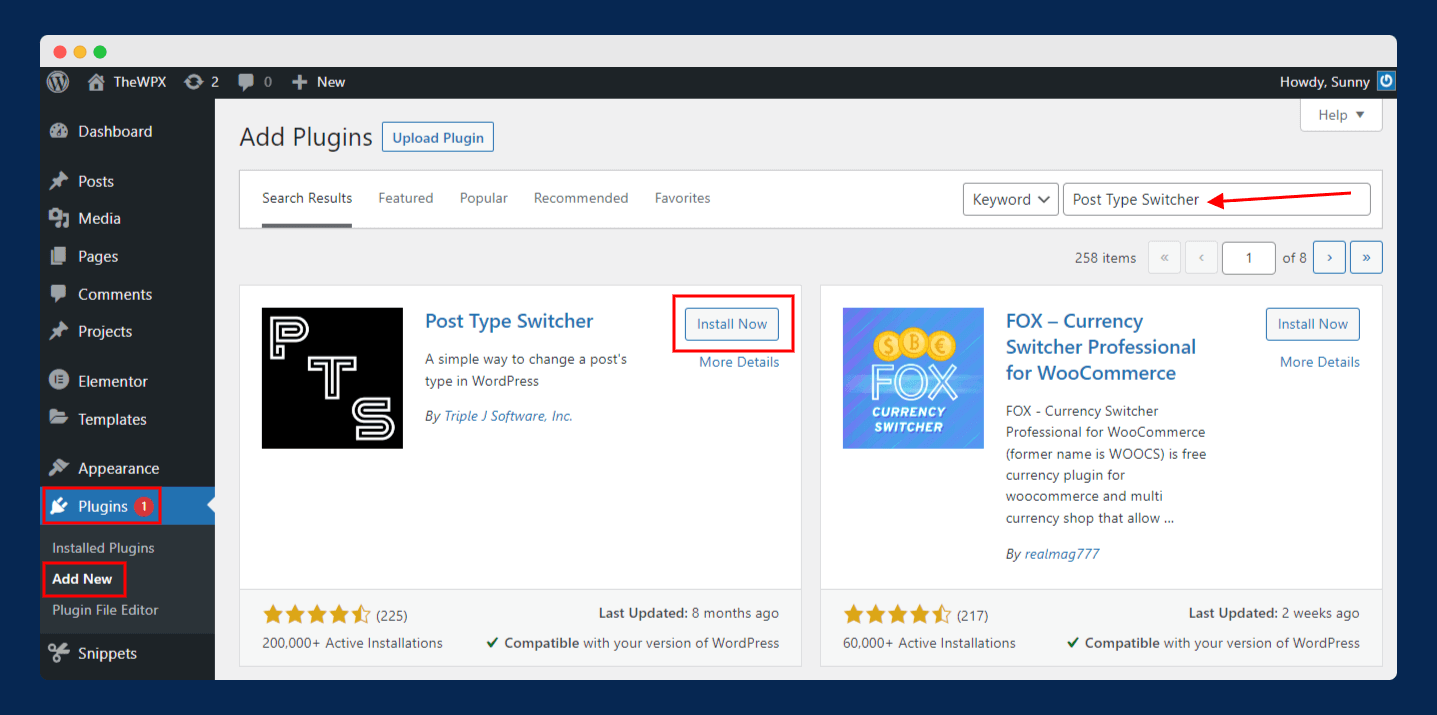Image resolution: width=1437 pixels, height=715 pixels.
Task: Open the + New content menu
Action: point(318,82)
